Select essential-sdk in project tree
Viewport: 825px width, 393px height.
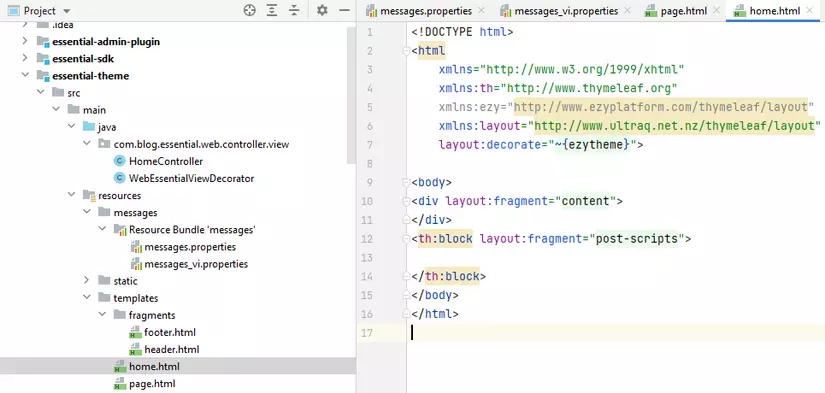pos(83,58)
